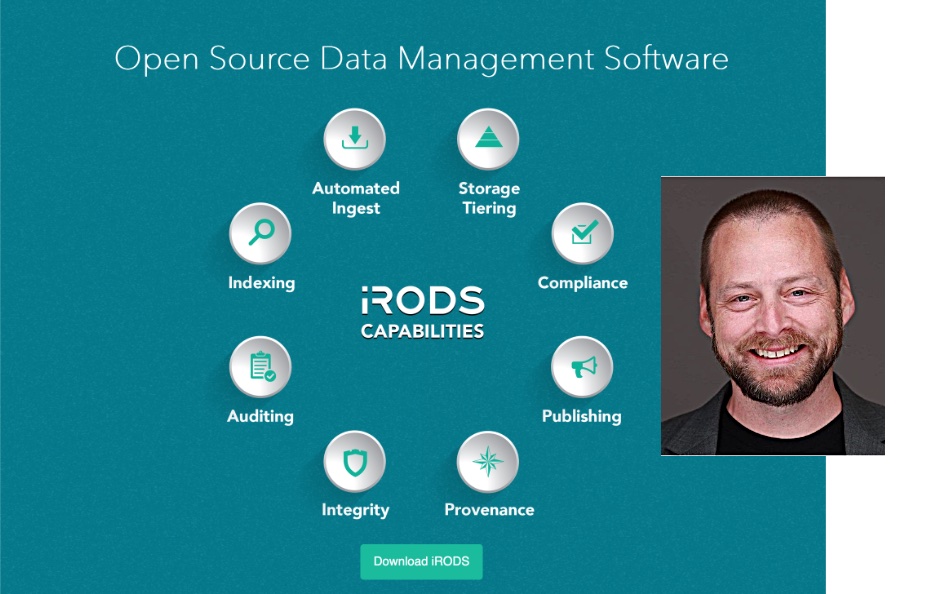Viewport: 950px width, 594px height.
Task: Click the 'Automated Ingest' label text
Action: tap(356, 198)
